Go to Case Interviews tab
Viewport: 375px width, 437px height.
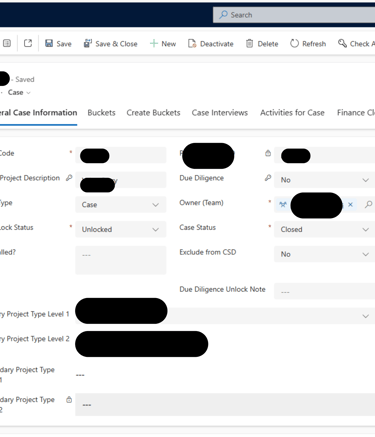click(220, 113)
